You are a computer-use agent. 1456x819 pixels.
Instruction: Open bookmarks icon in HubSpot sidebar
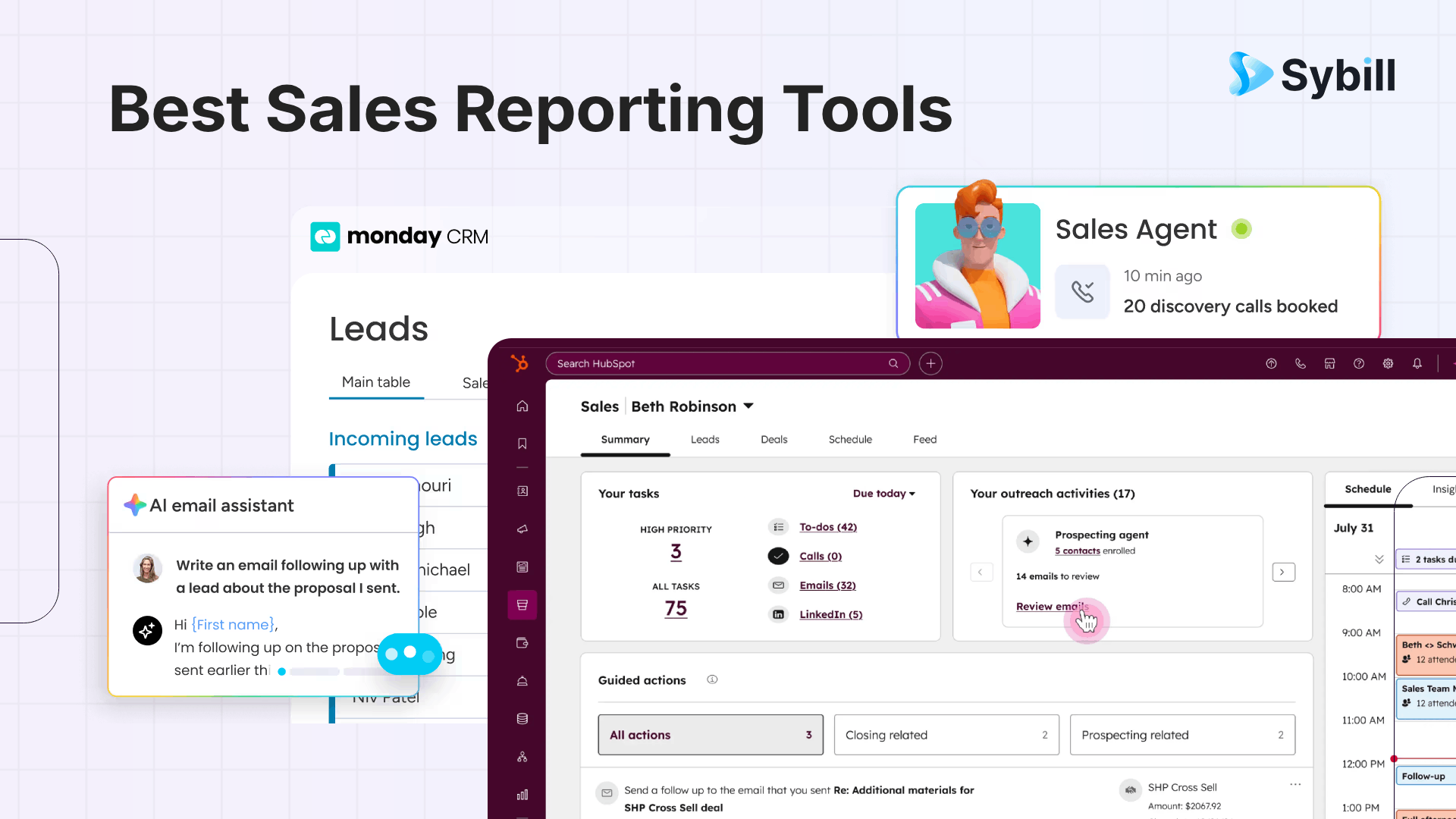point(522,444)
